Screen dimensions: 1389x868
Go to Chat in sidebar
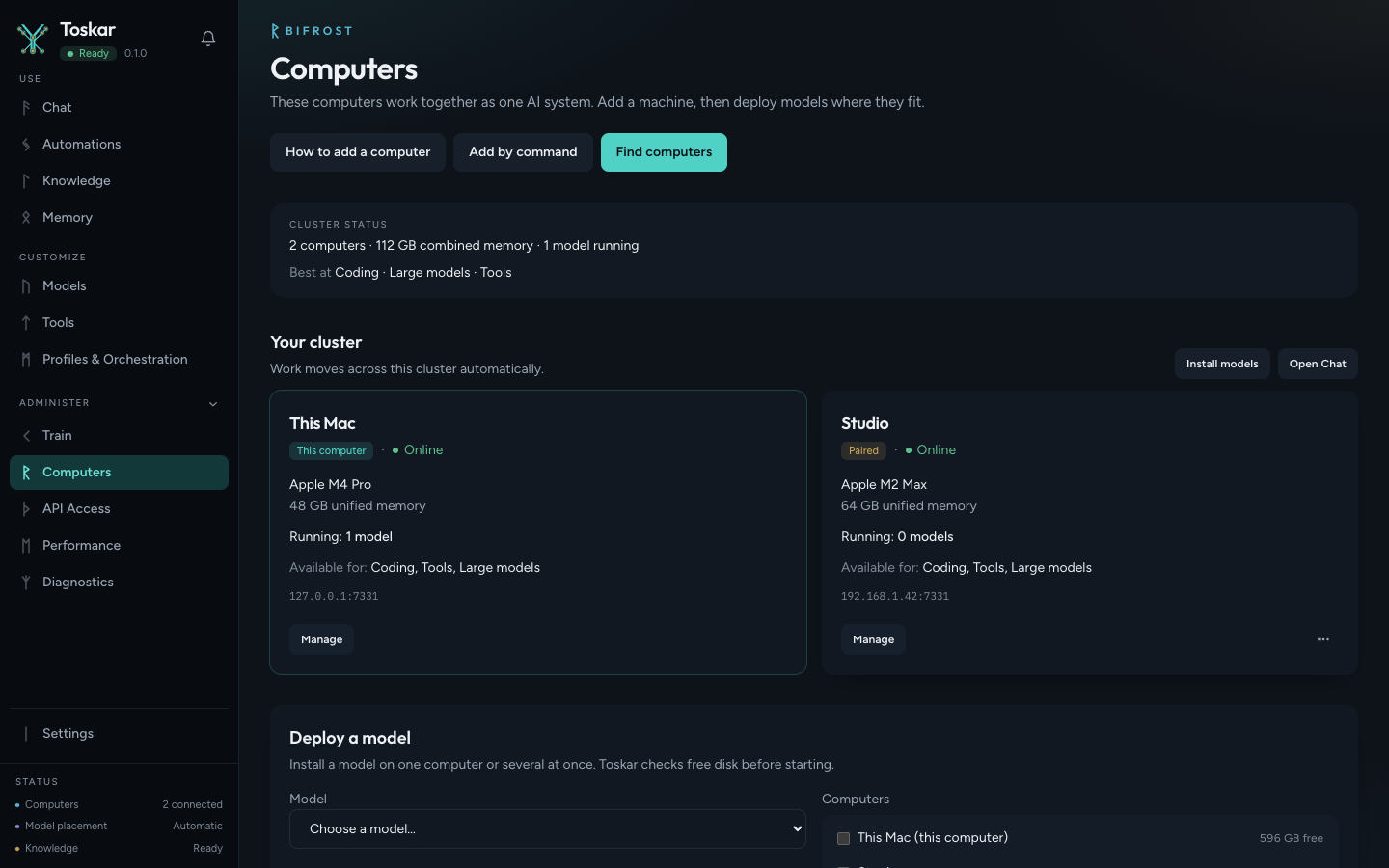(x=119, y=108)
